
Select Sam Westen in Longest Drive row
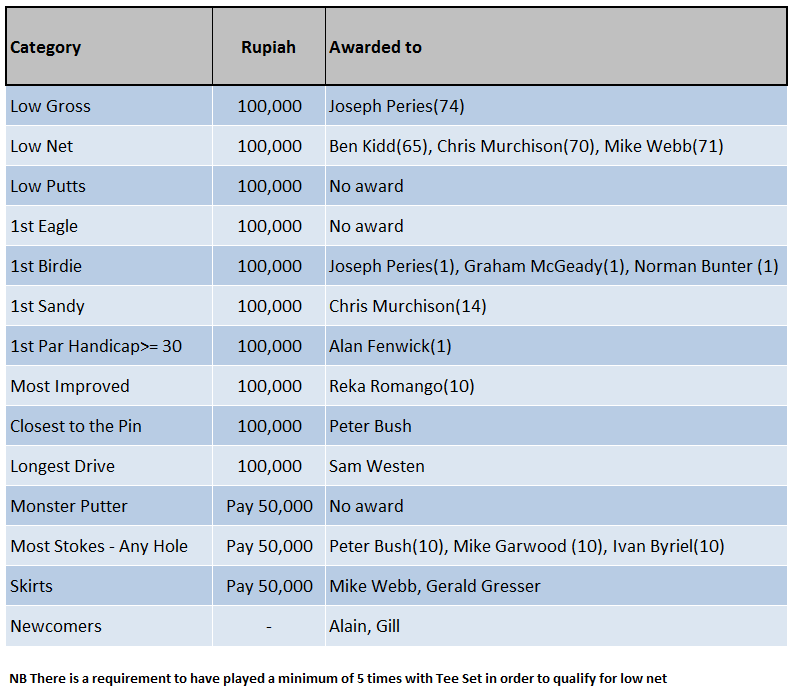[376, 466]
